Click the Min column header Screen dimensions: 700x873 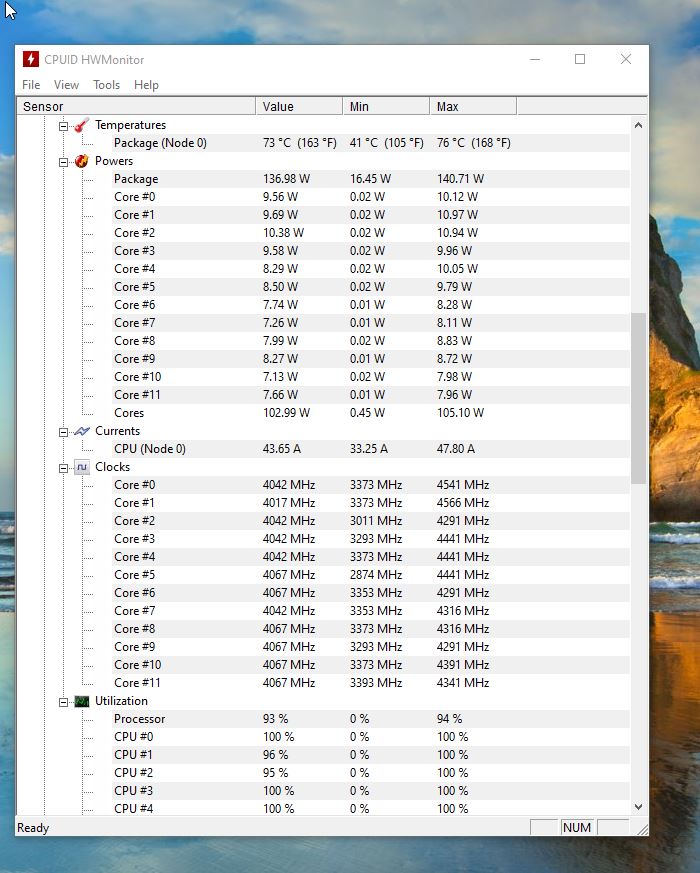click(386, 106)
